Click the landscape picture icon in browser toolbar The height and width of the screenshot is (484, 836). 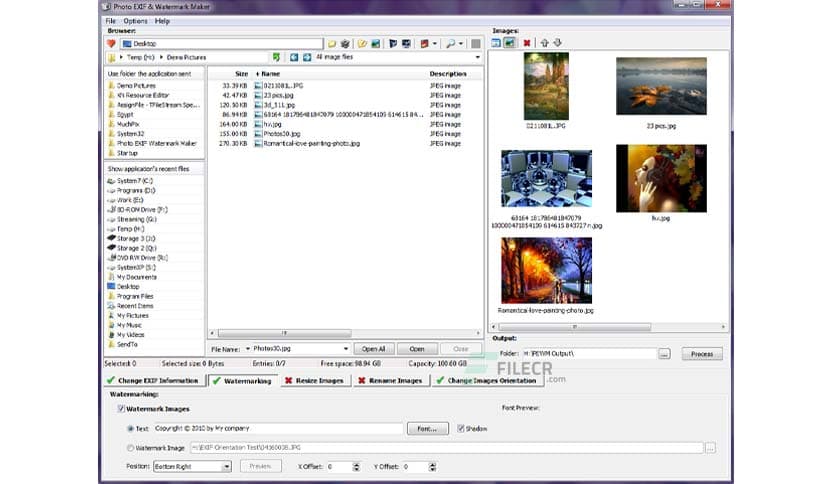coord(375,44)
